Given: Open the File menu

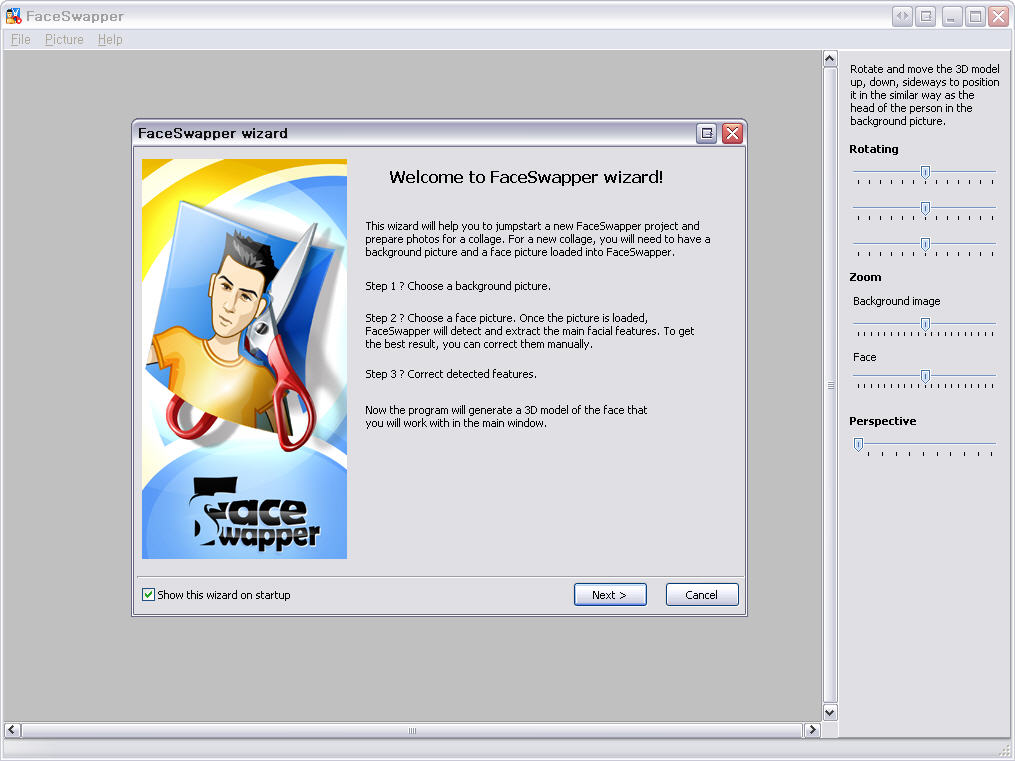Looking at the screenshot, I should [x=21, y=39].
